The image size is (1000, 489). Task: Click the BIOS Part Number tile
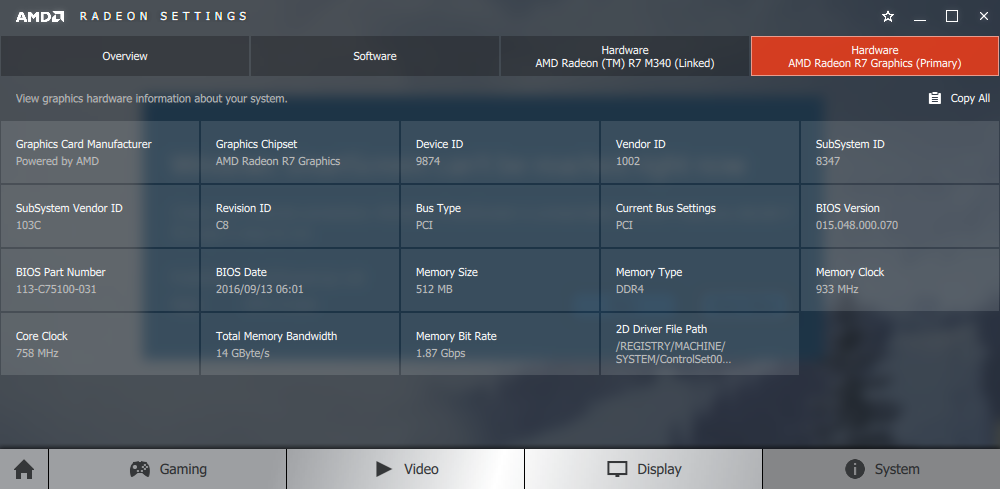click(x=99, y=280)
